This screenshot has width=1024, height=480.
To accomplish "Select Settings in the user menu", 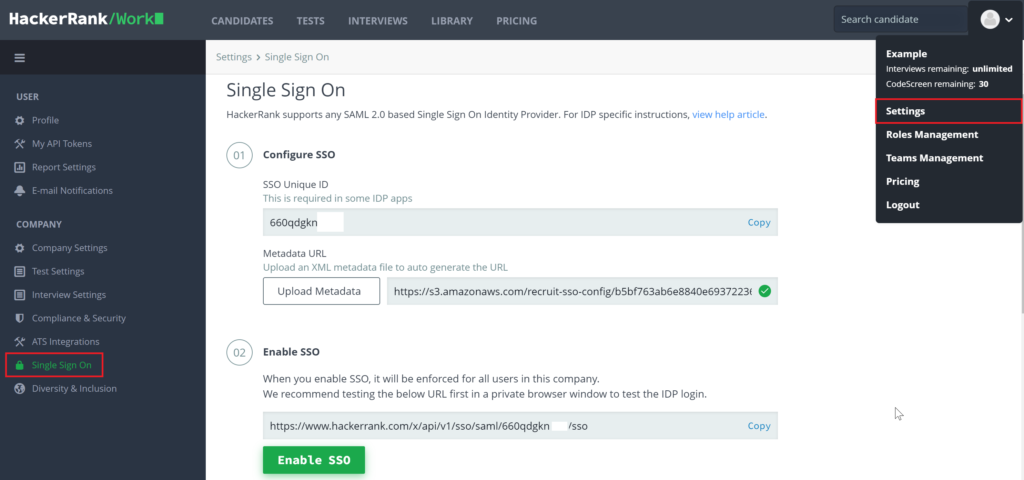I will [x=905, y=111].
